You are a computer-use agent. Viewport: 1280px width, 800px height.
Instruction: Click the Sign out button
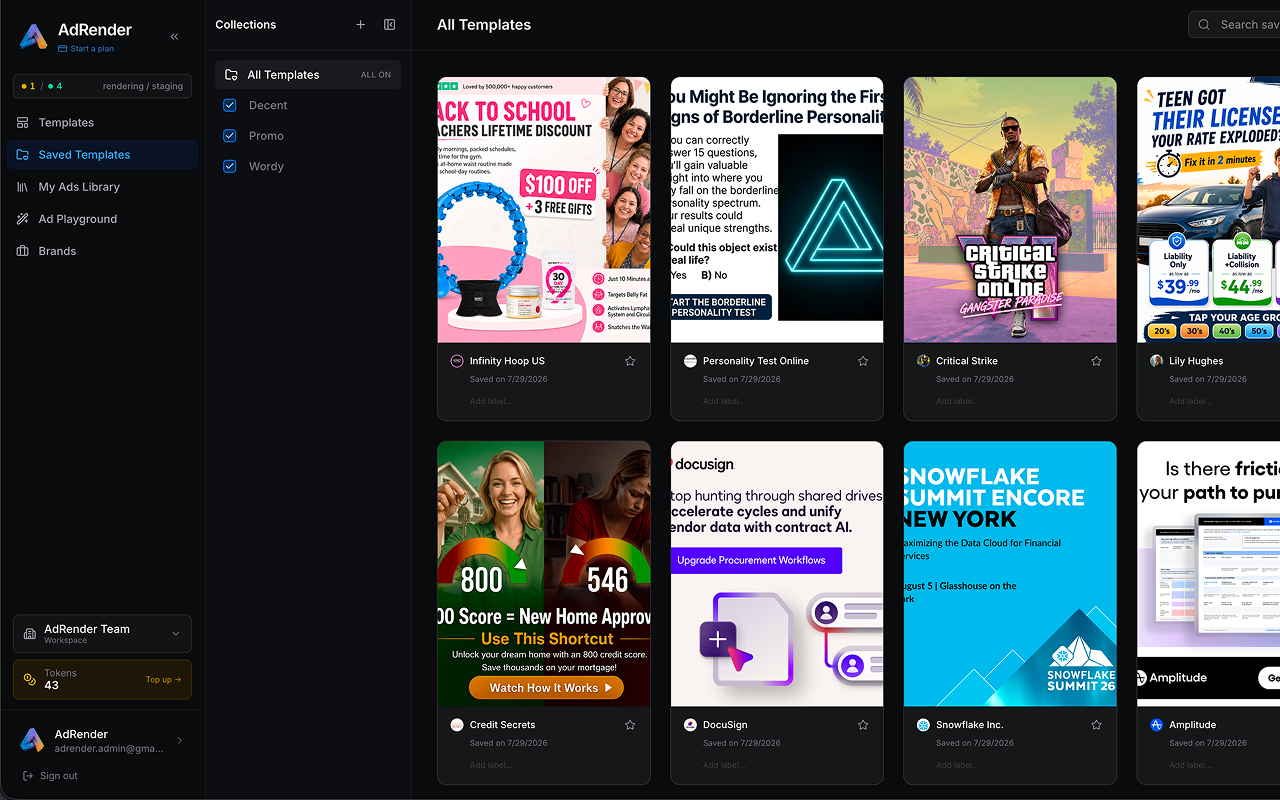click(50, 776)
